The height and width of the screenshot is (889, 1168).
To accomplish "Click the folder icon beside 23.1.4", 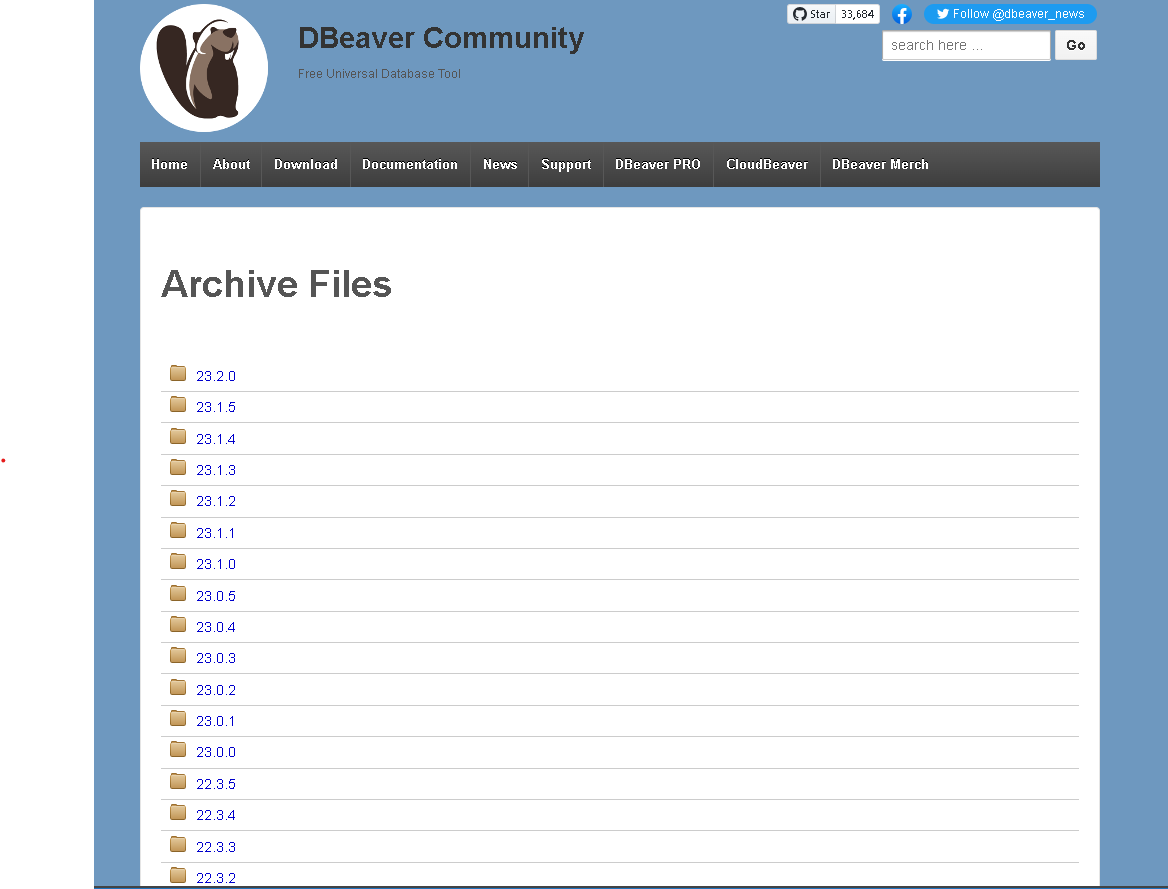I will (x=178, y=436).
